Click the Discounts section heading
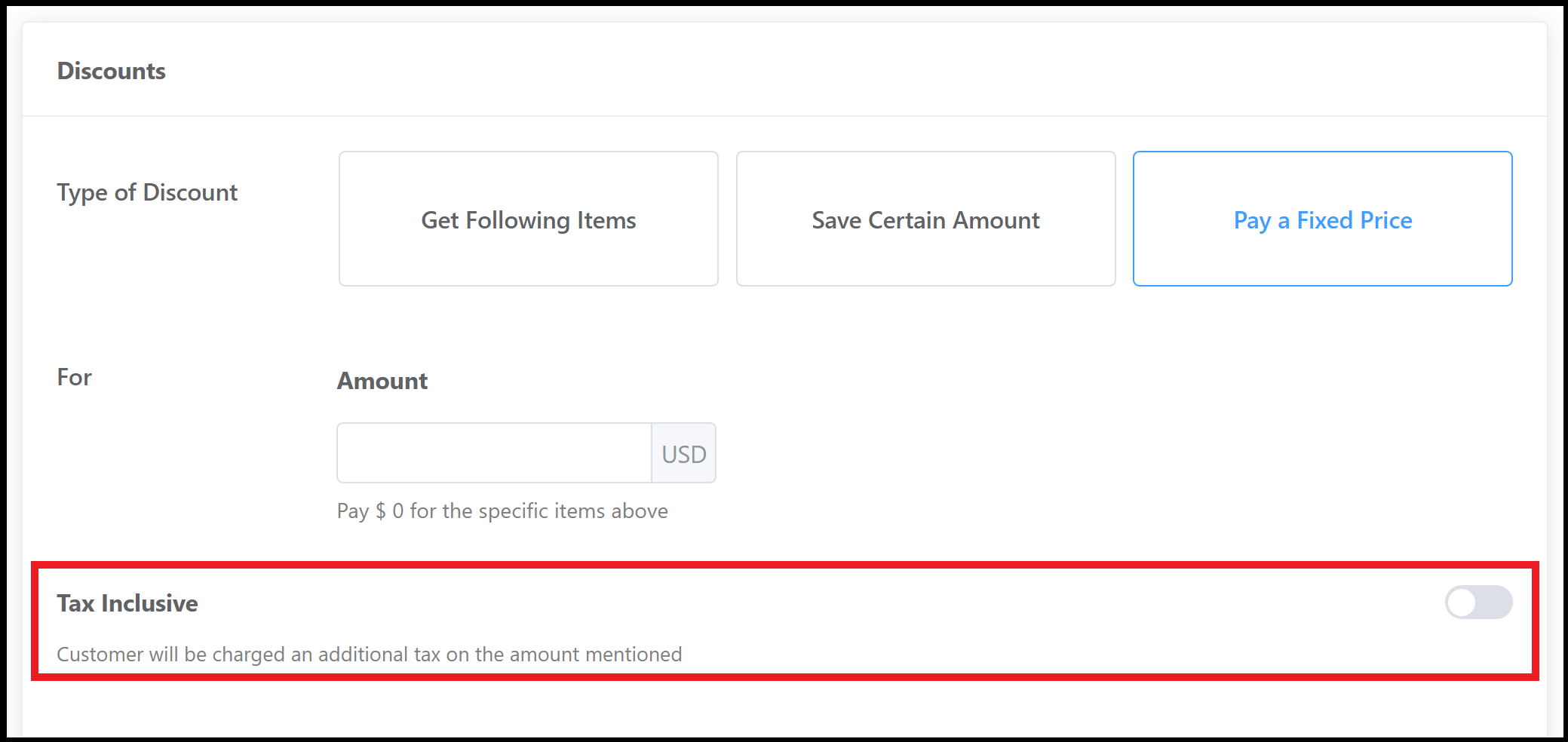1568x742 pixels. click(x=111, y=70)
